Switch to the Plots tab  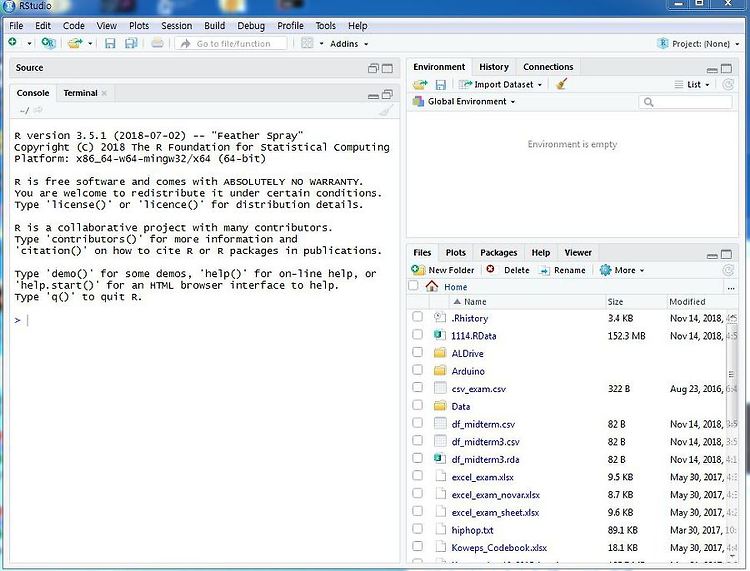pyautogui.click(x=455, y=253)
